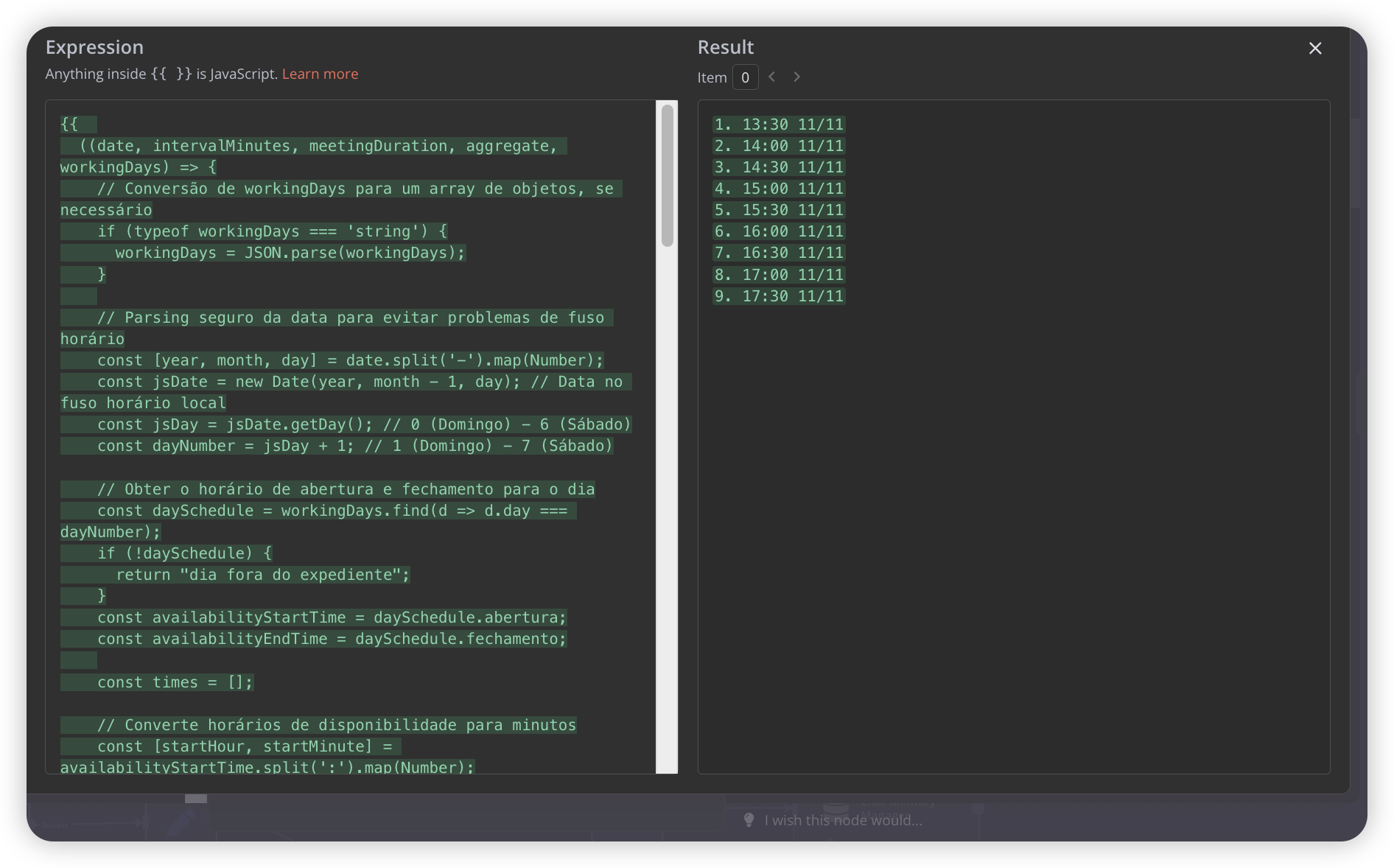Focus the Item number field
The image size is (1394, 868).
pyautogui.click(x=745, y=77)
